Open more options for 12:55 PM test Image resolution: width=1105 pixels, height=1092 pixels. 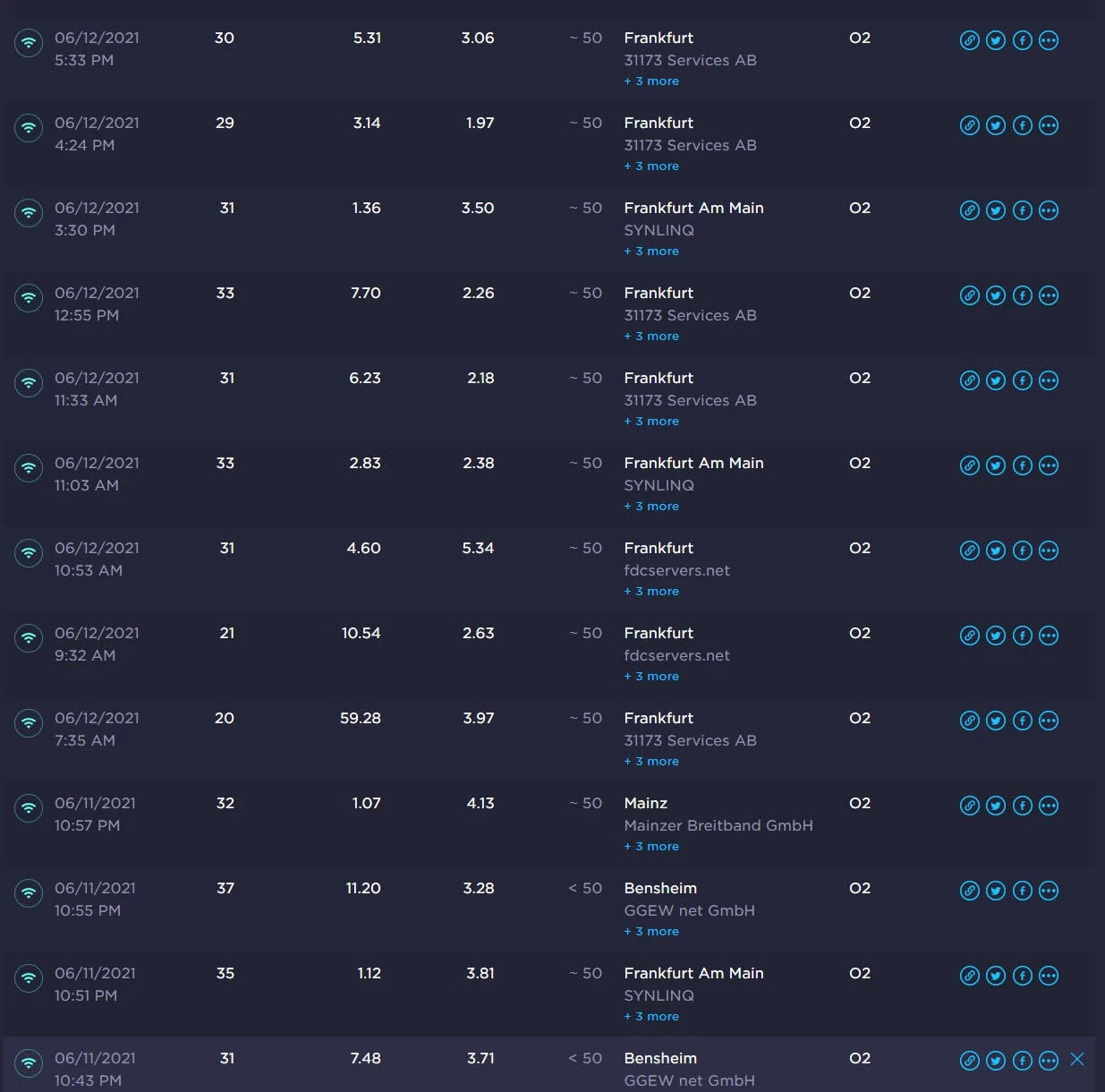pos(1049,295)
